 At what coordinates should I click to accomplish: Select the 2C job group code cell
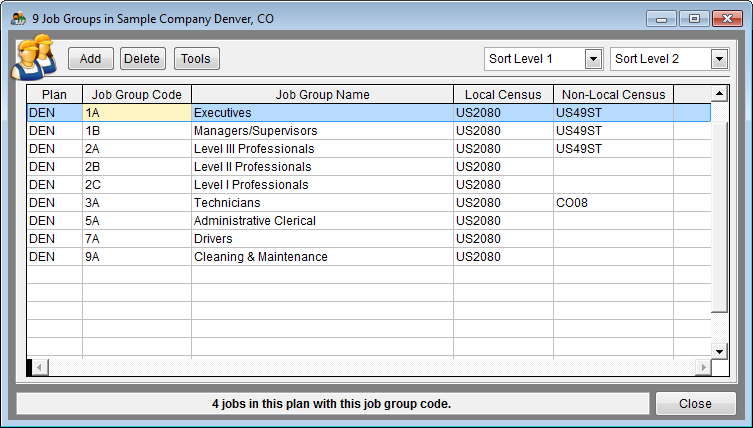[137, 185]
